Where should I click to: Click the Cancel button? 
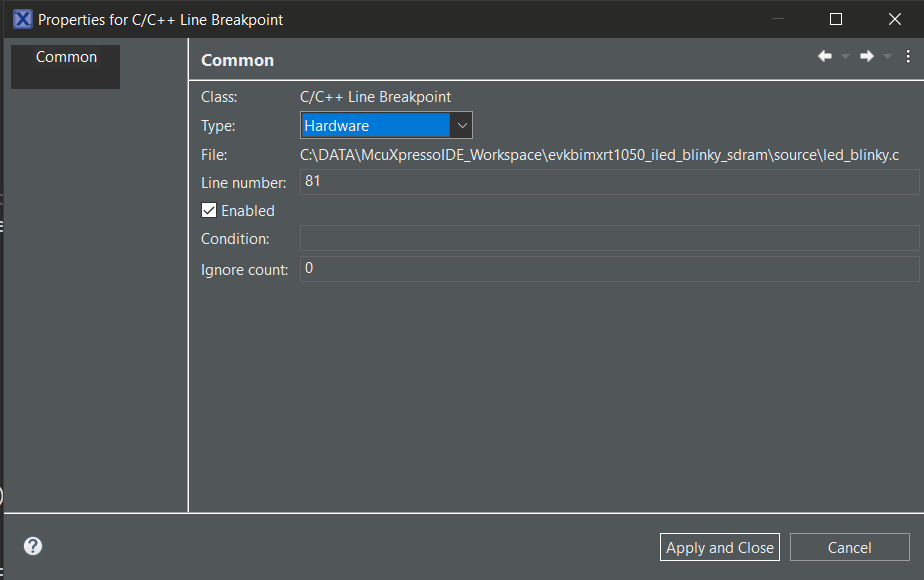[849, 547]
